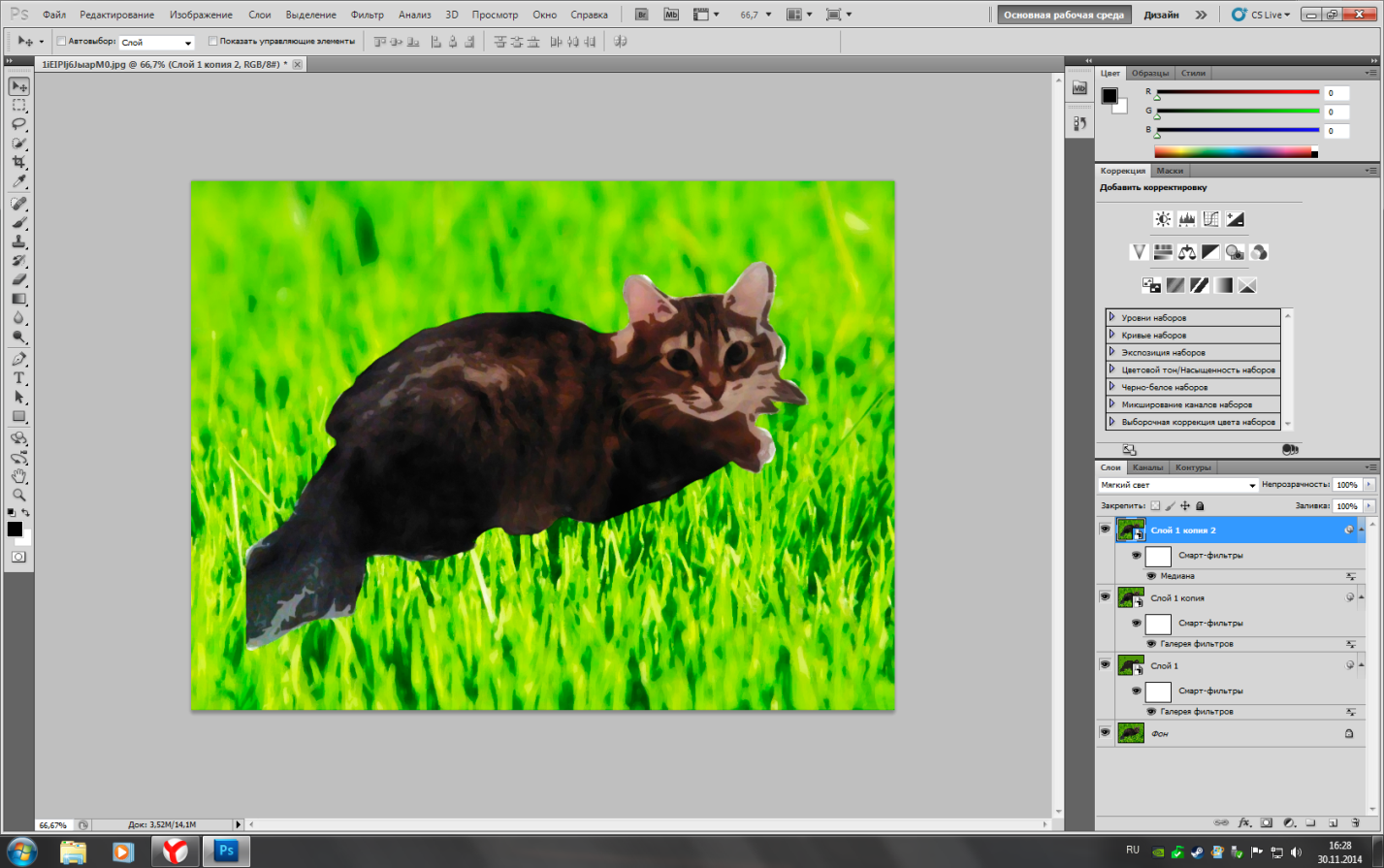Add a Levels adjustment from the icon grid
This screenshot has height=868, width=1384.
coord(1187,219)
